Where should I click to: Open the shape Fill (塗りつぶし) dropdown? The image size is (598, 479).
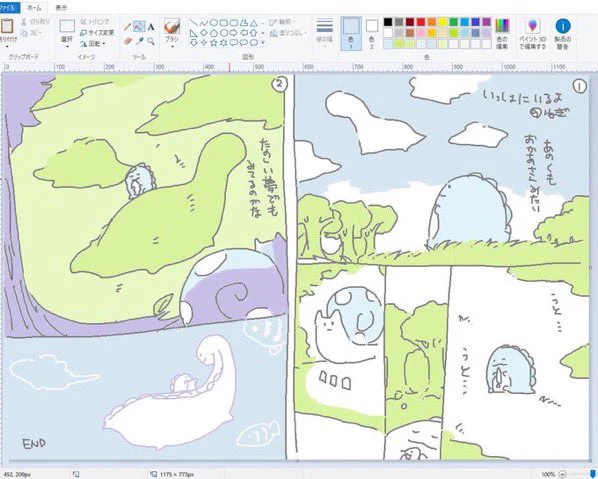coord(288,34)
